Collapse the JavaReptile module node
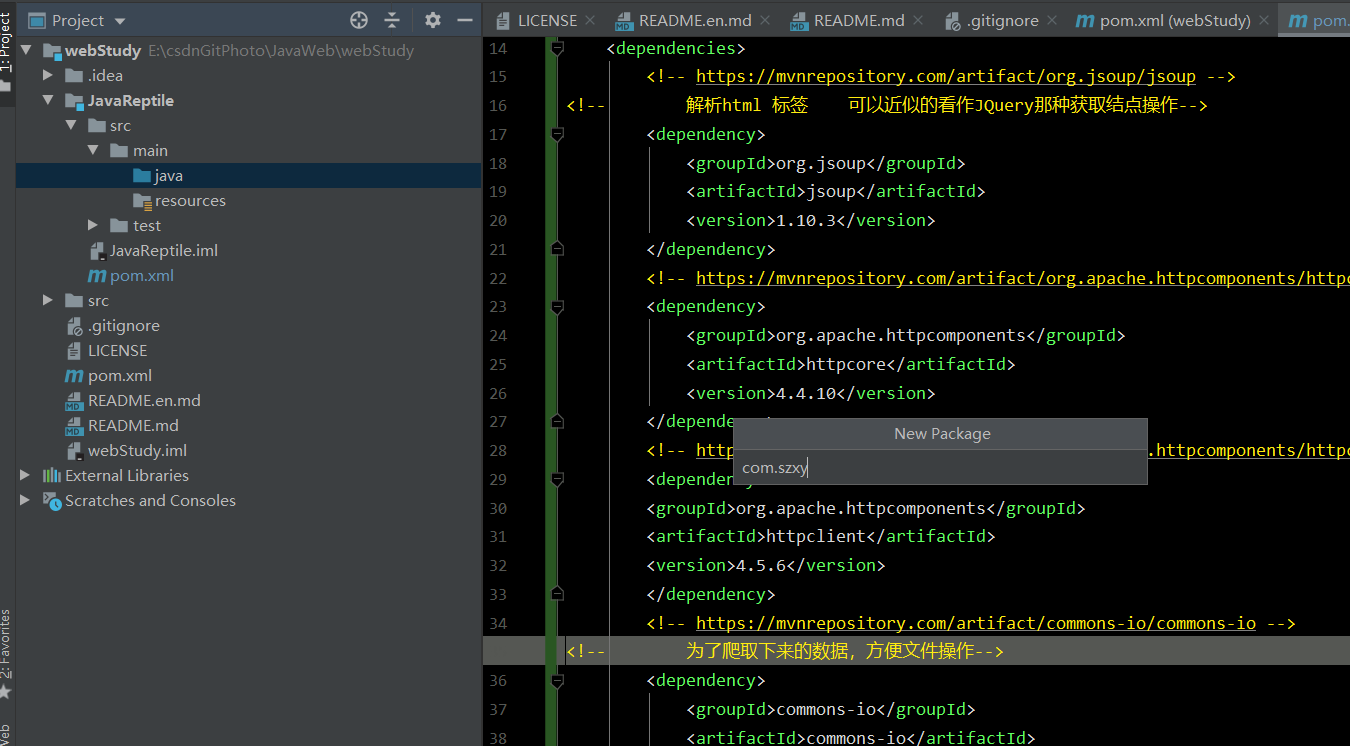This screenshot has height=746, width=1350. point(48,101)
